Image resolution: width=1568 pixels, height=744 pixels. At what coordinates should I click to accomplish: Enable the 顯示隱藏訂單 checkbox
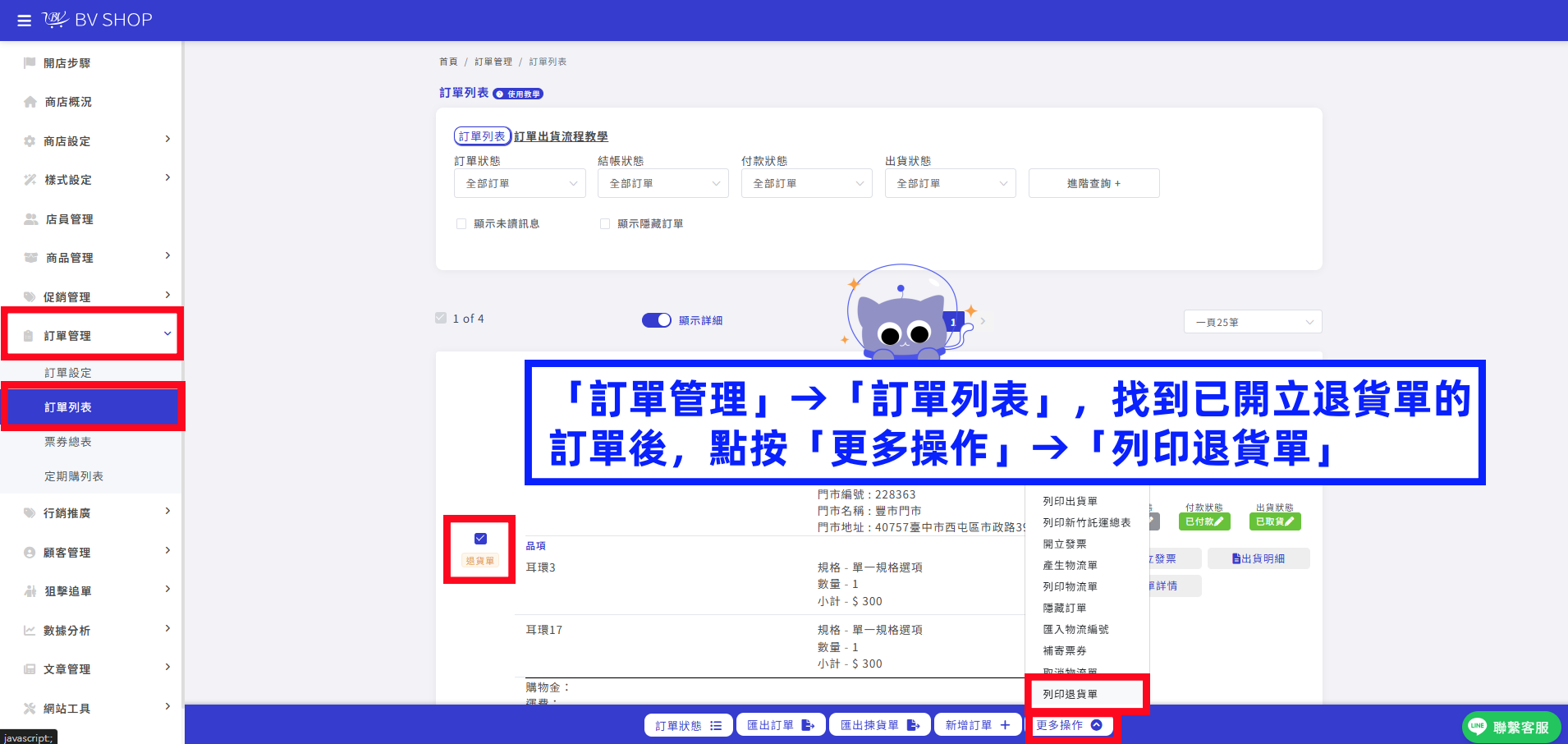point(605,224)
